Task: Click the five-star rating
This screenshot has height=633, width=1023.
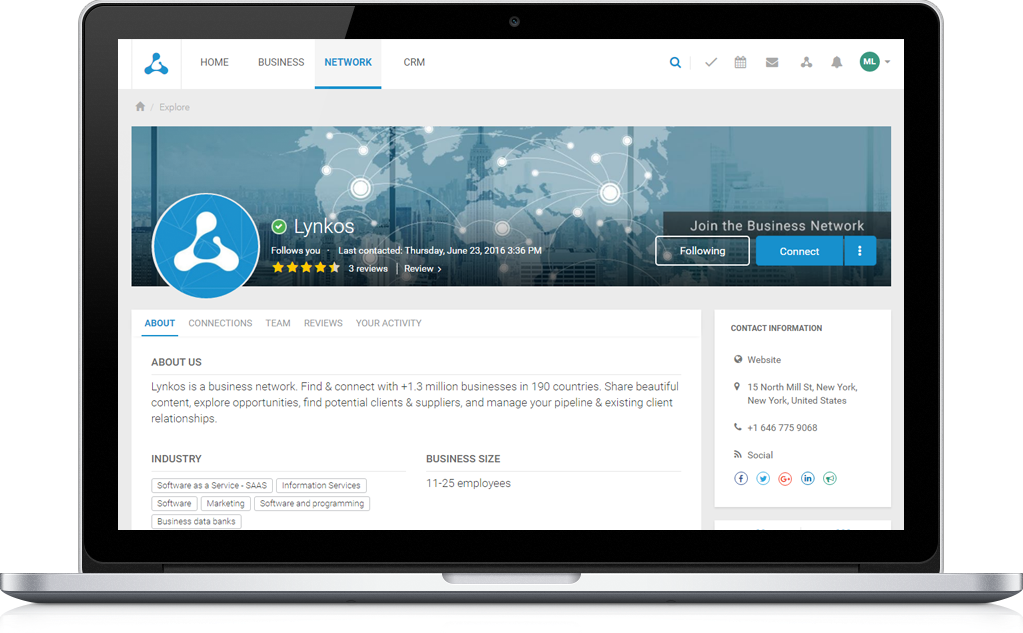Action: point(306,268)
